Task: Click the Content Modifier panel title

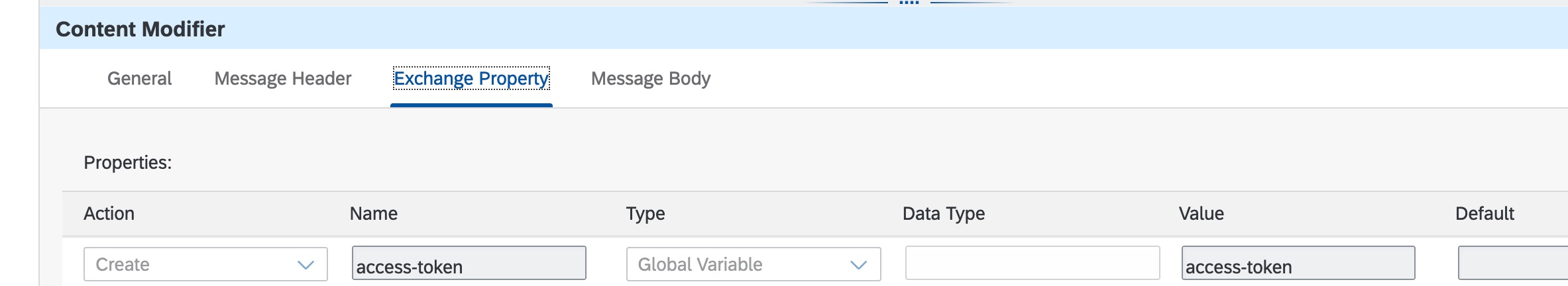Action: coord(140,29)
